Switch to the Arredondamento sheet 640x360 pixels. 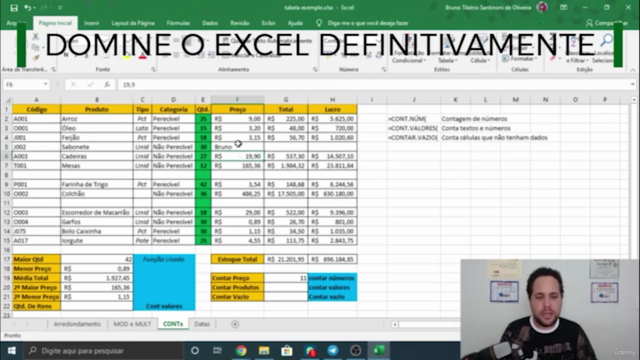pyautogui.click(x=77, y=324)
